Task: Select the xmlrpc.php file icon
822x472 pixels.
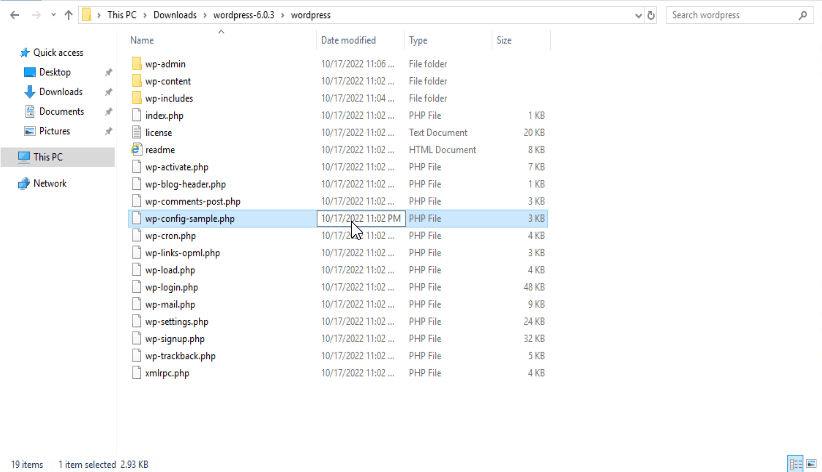Action: [136, 373]
